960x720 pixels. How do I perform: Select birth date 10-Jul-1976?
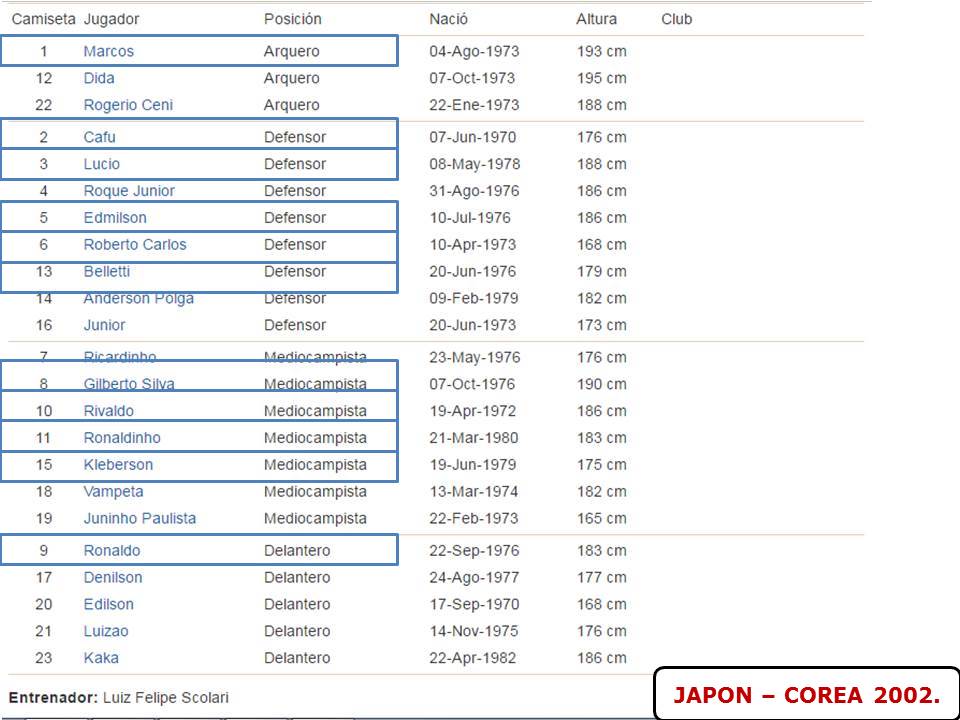(470, 218)
